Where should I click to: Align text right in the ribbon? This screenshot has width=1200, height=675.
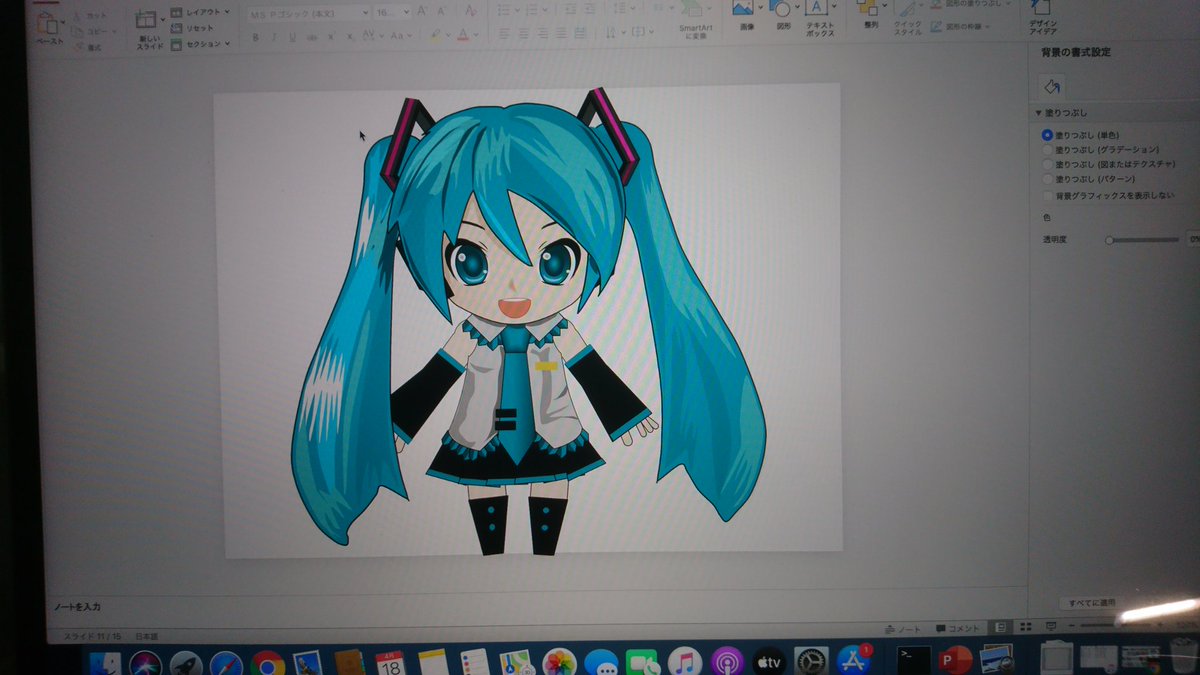click(x=542, y=33)
